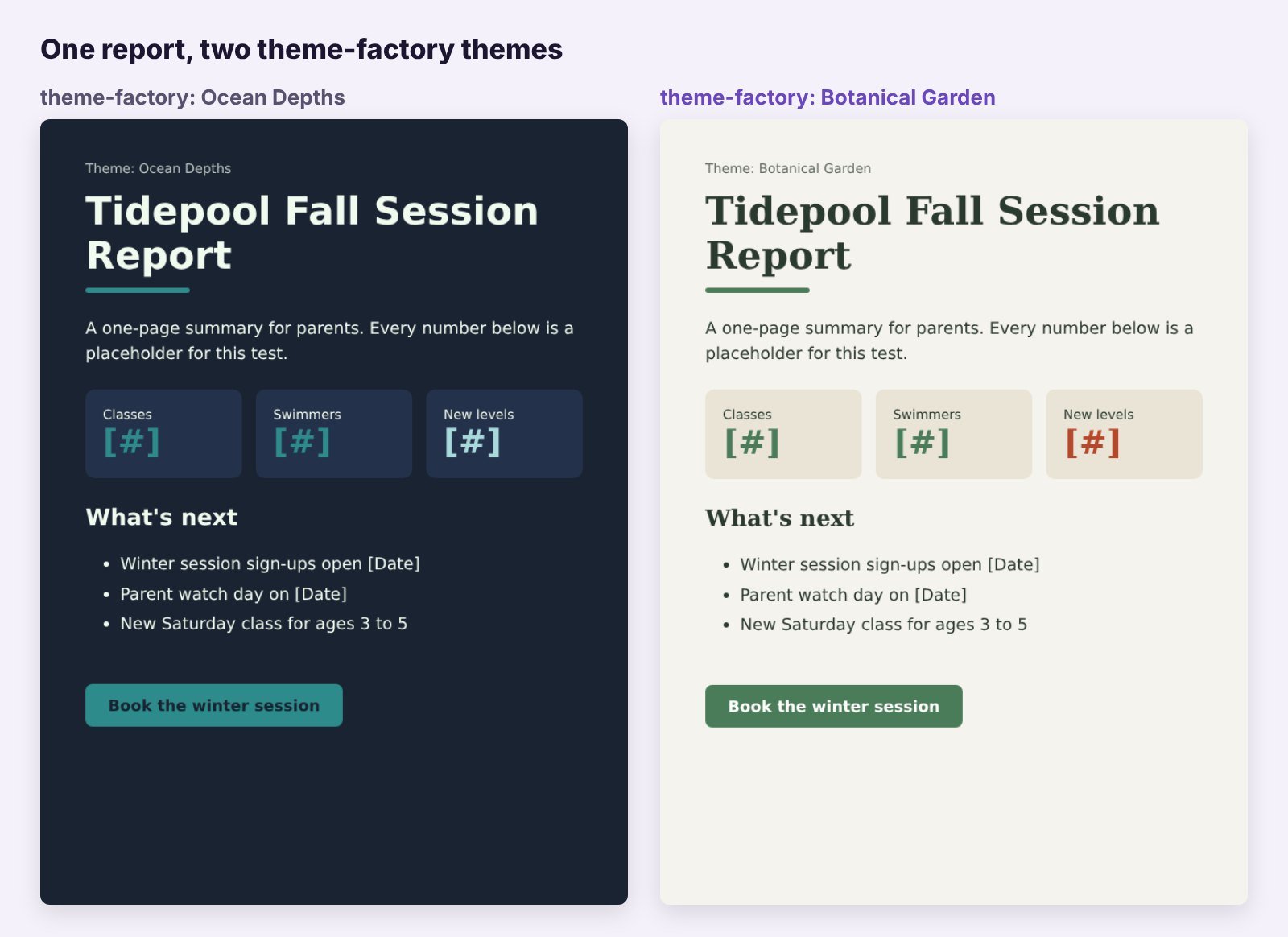Select the 'theme-factory: Ocean Depths' label
This screenshot has width=1288, height=937.
(192, 97)
